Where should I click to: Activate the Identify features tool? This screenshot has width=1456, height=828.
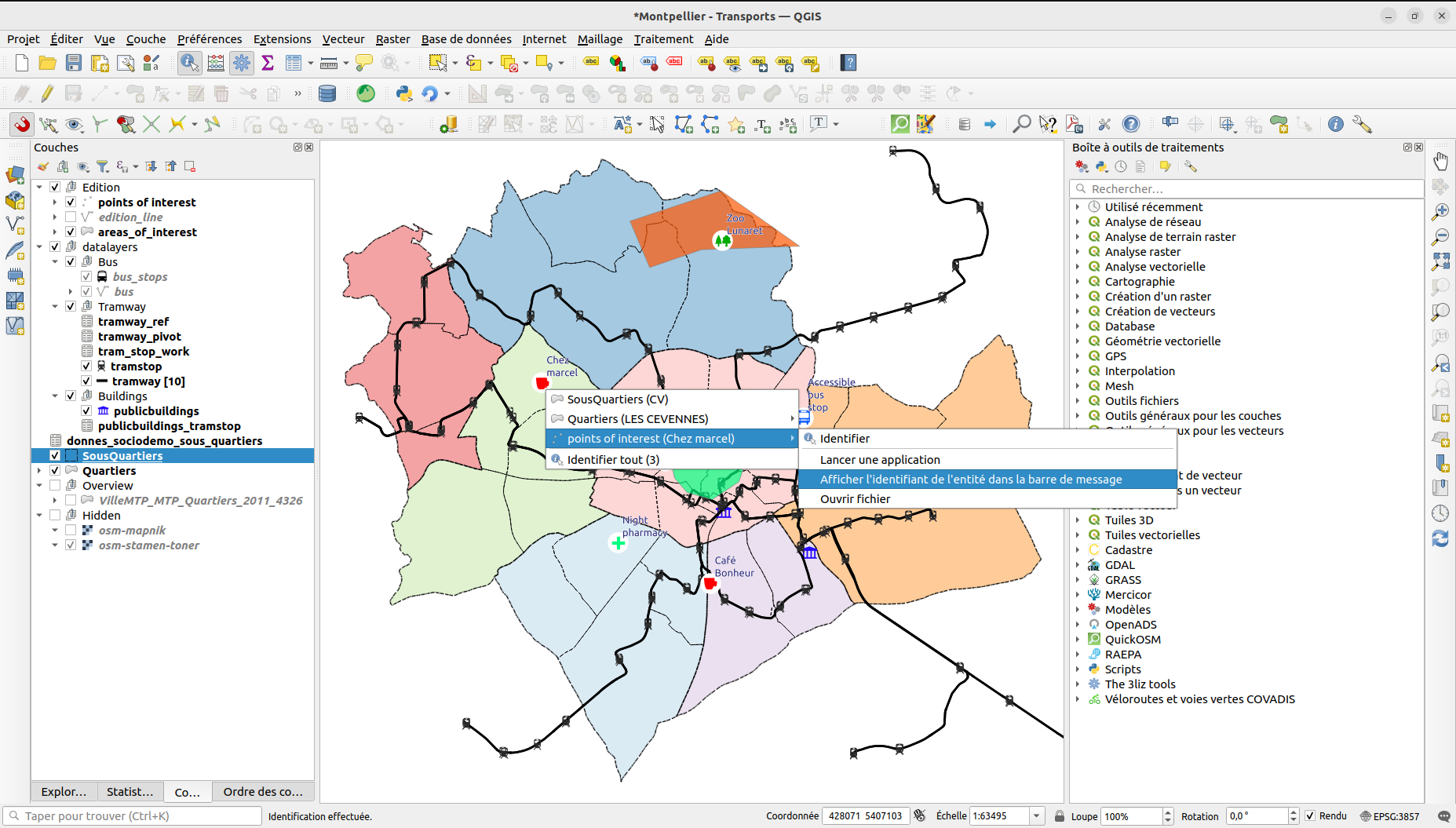pos(189,63)
